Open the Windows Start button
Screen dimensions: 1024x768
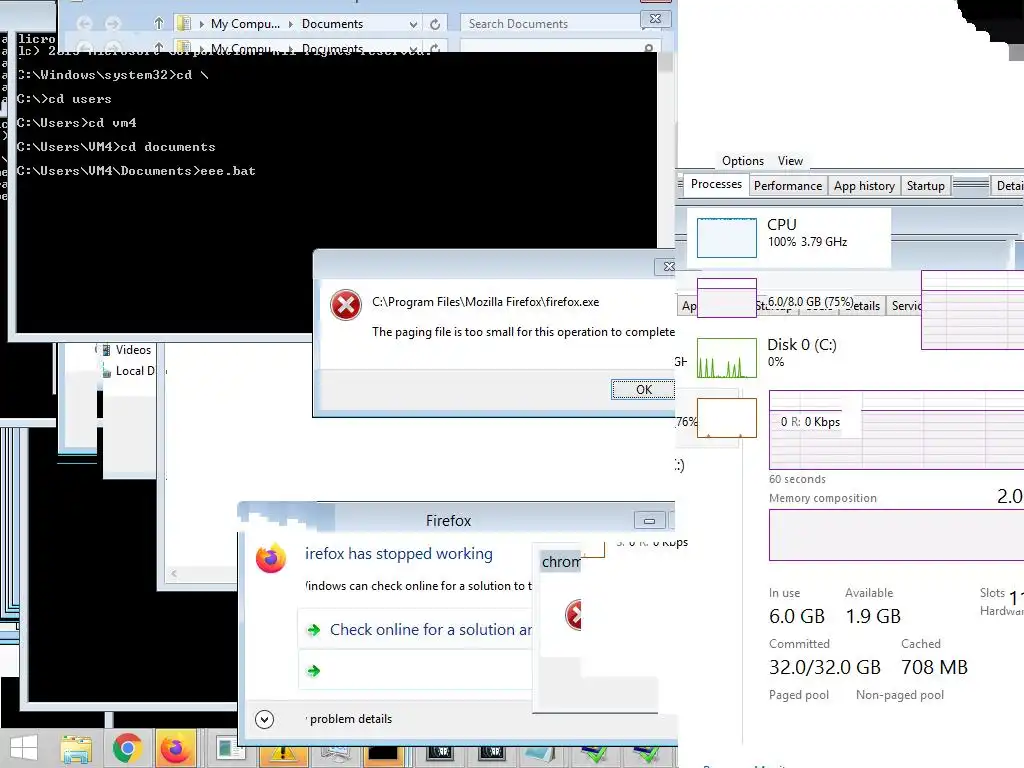click(x=24, y=748)
